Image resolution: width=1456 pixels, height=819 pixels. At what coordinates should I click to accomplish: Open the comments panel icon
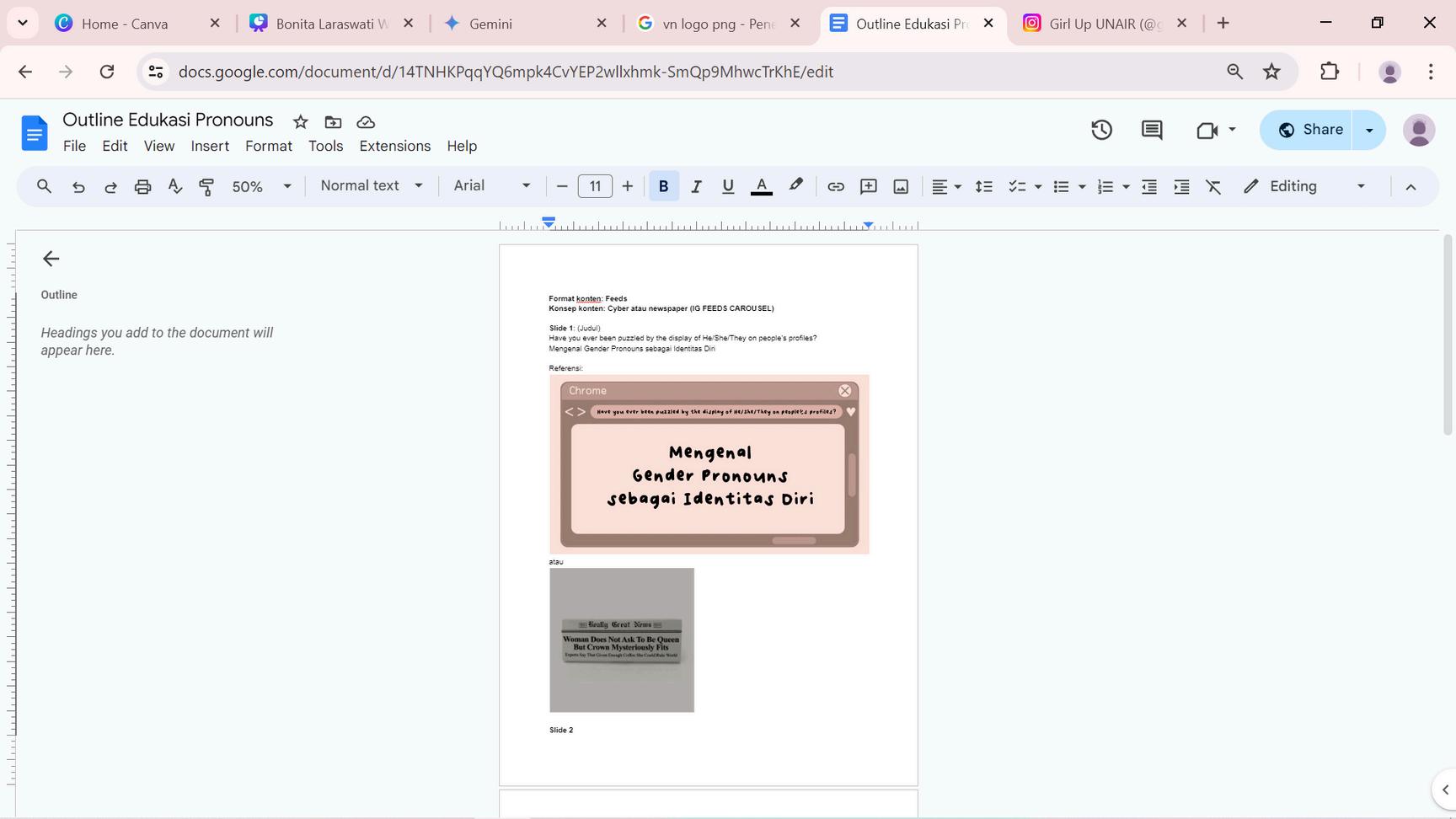1152,130
